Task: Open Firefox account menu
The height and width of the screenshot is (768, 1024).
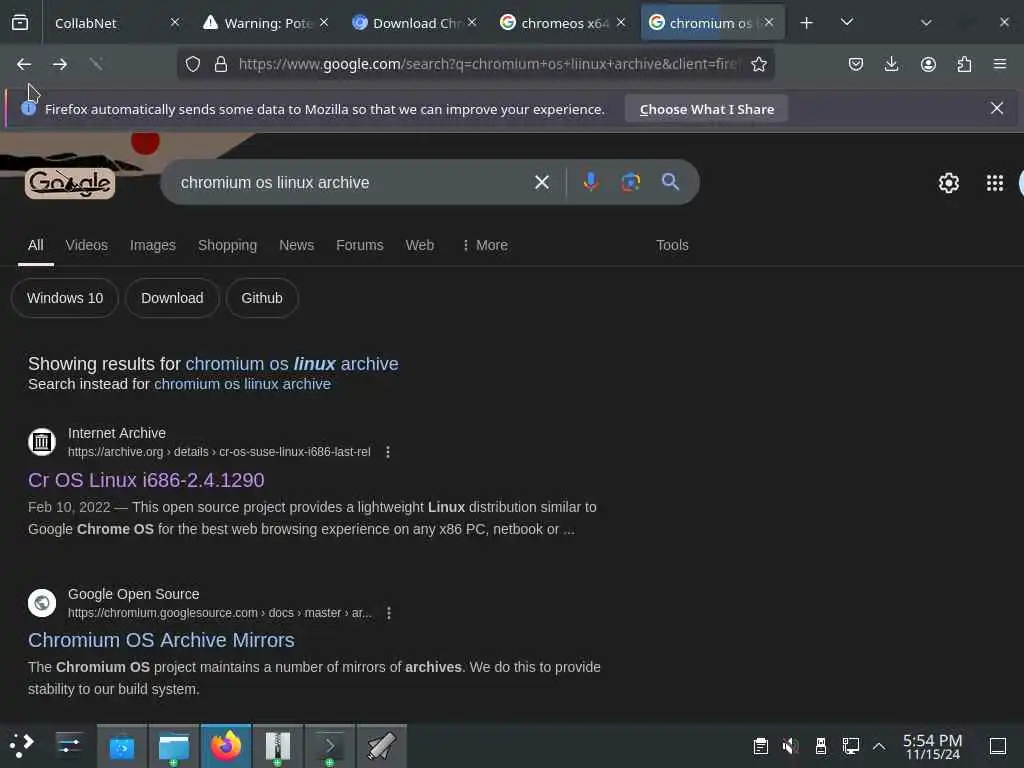Action: tap(928, 64)
